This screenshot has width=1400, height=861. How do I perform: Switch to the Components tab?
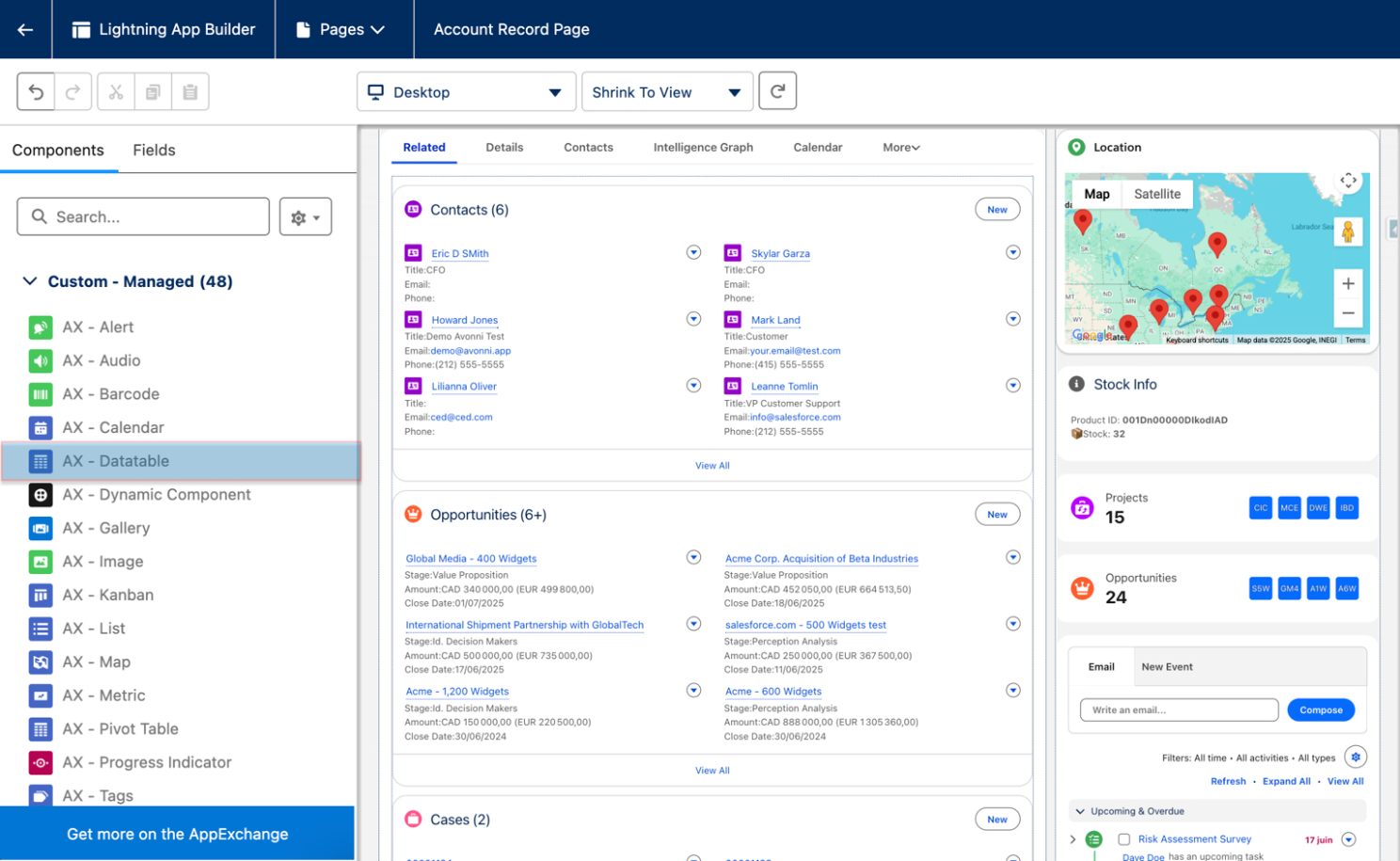tap(58, 151)
